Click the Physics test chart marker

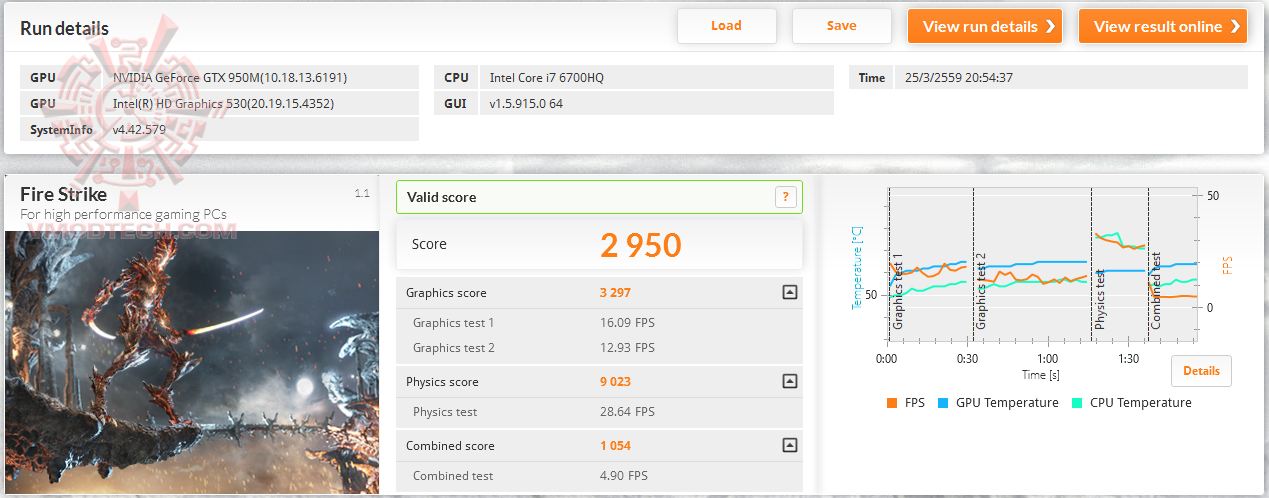pos(1100,300)
